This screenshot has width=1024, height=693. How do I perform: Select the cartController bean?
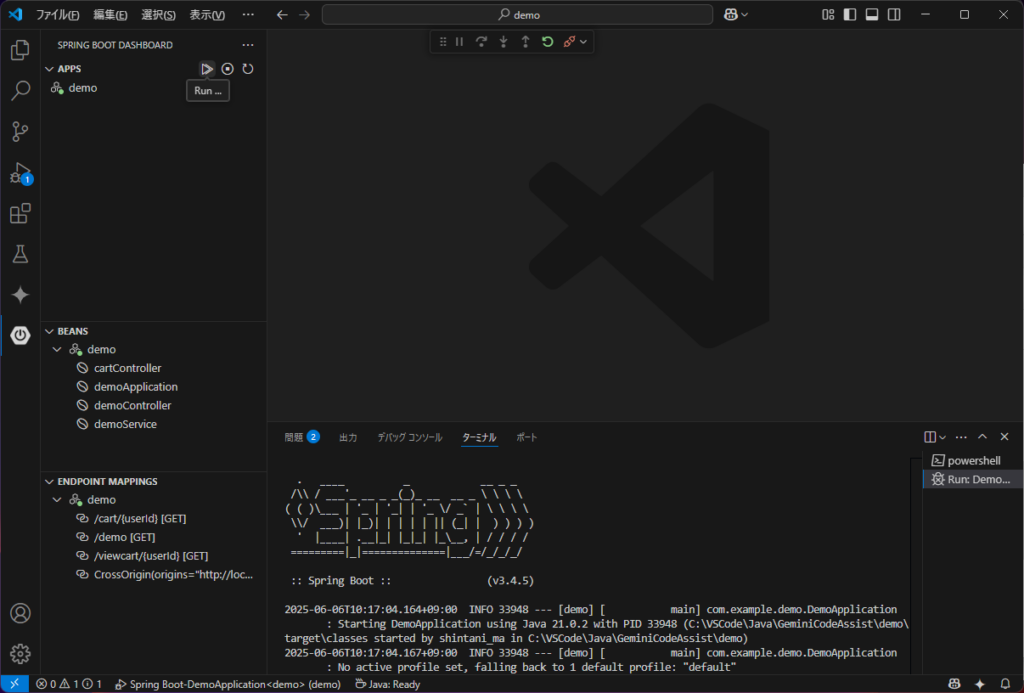click(x=153, y=368)
